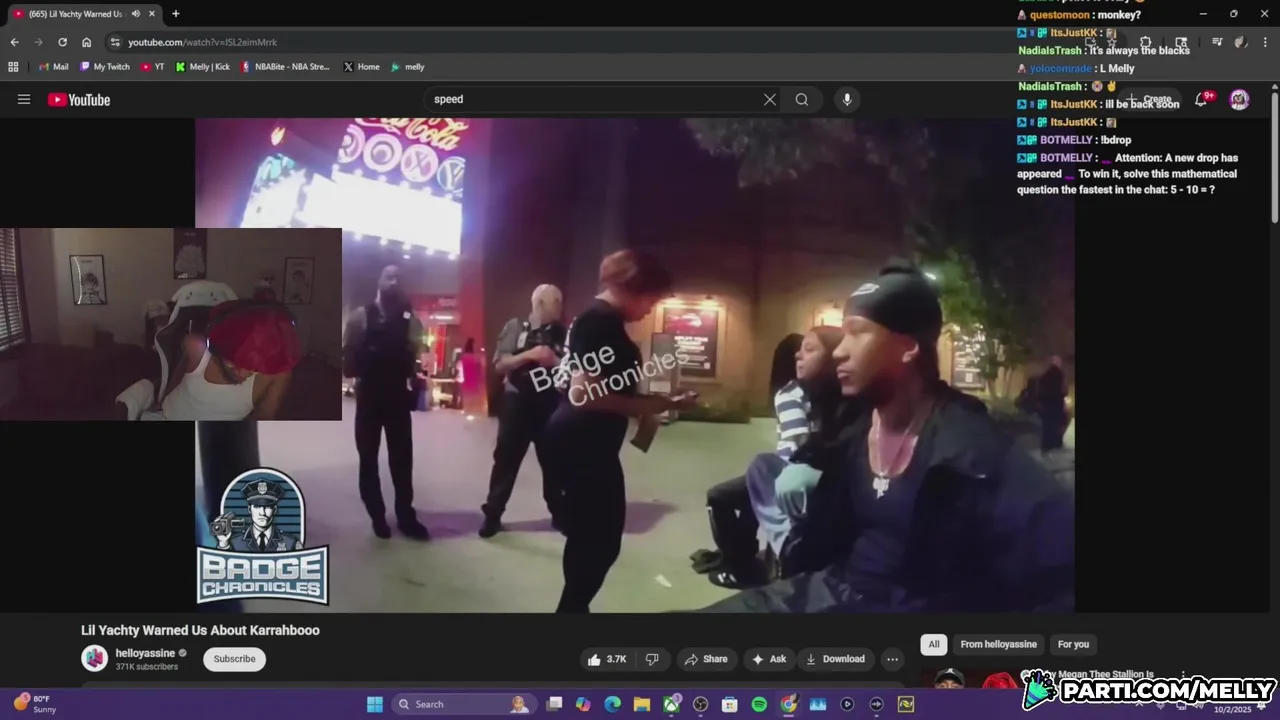Mute the tab via speaker icon
This screenshot has height=720, width=1280.
point(136,14)
